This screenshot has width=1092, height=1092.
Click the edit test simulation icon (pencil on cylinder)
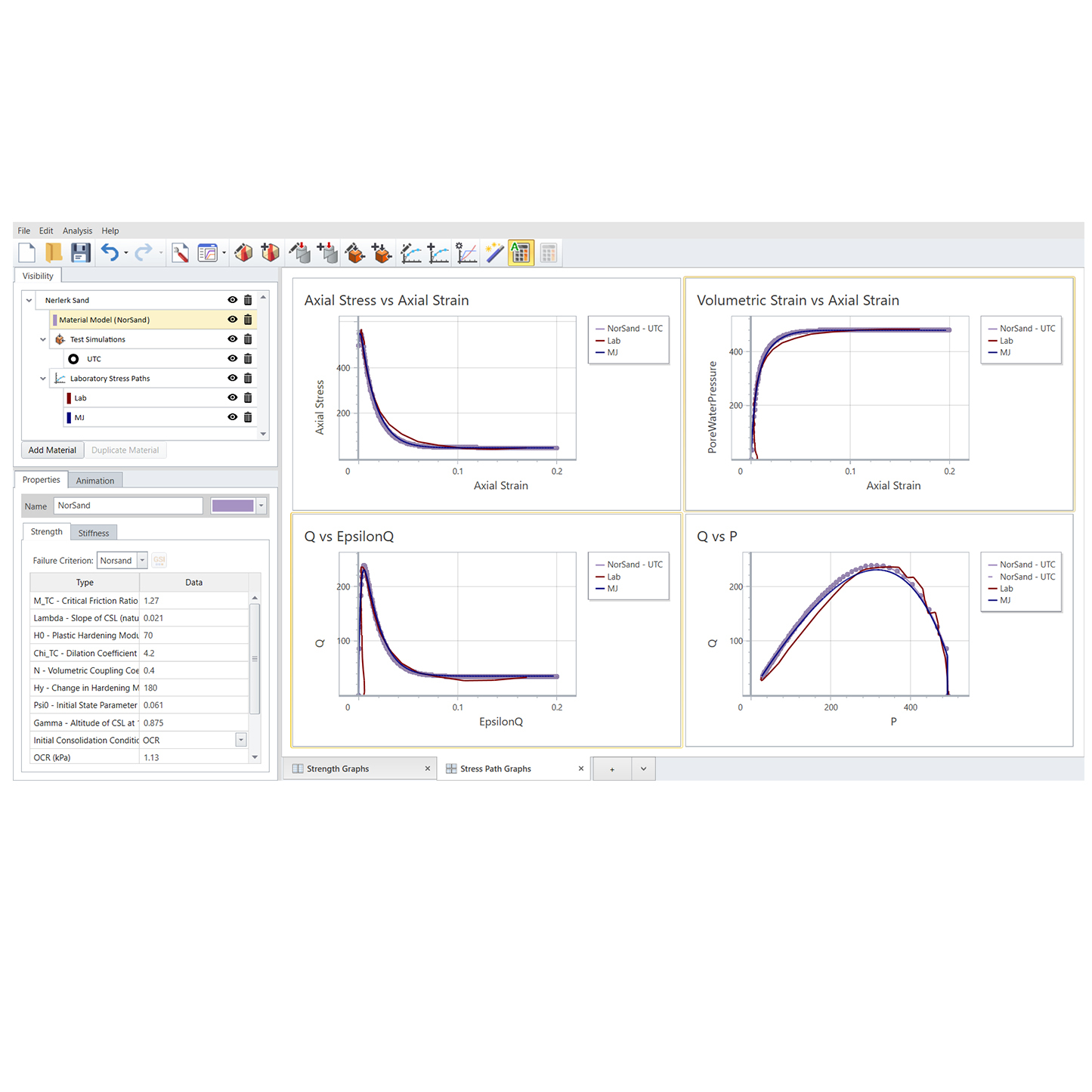point(300,253)
